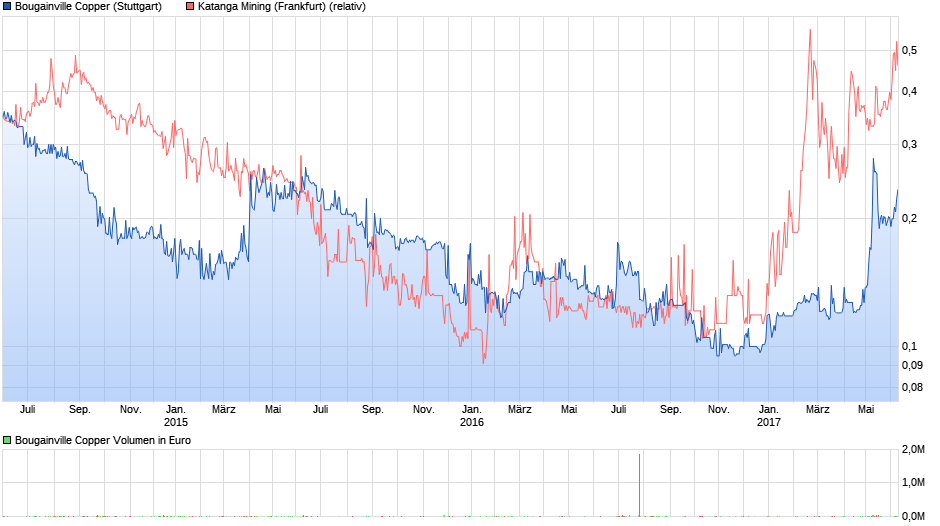
Task: Click the 0,5 price axis label
Action: (x=909, y=50)
